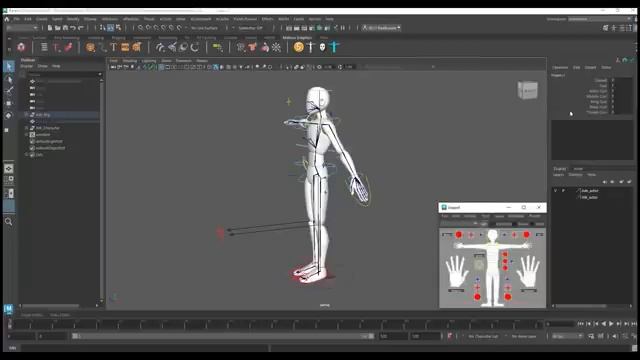This screenshot has height=360, width=640.
Task: Toggle V visibility for the first display layer
Action: 555,191
